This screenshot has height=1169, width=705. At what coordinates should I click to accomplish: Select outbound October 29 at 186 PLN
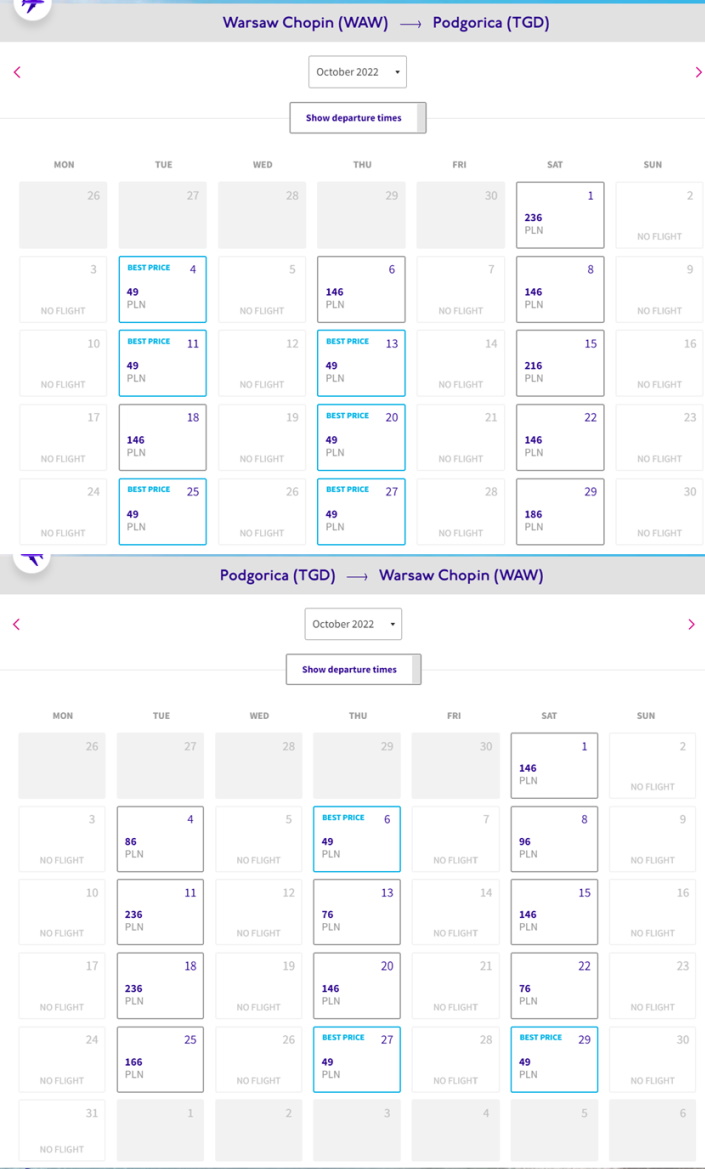click(x=560, y=511)
